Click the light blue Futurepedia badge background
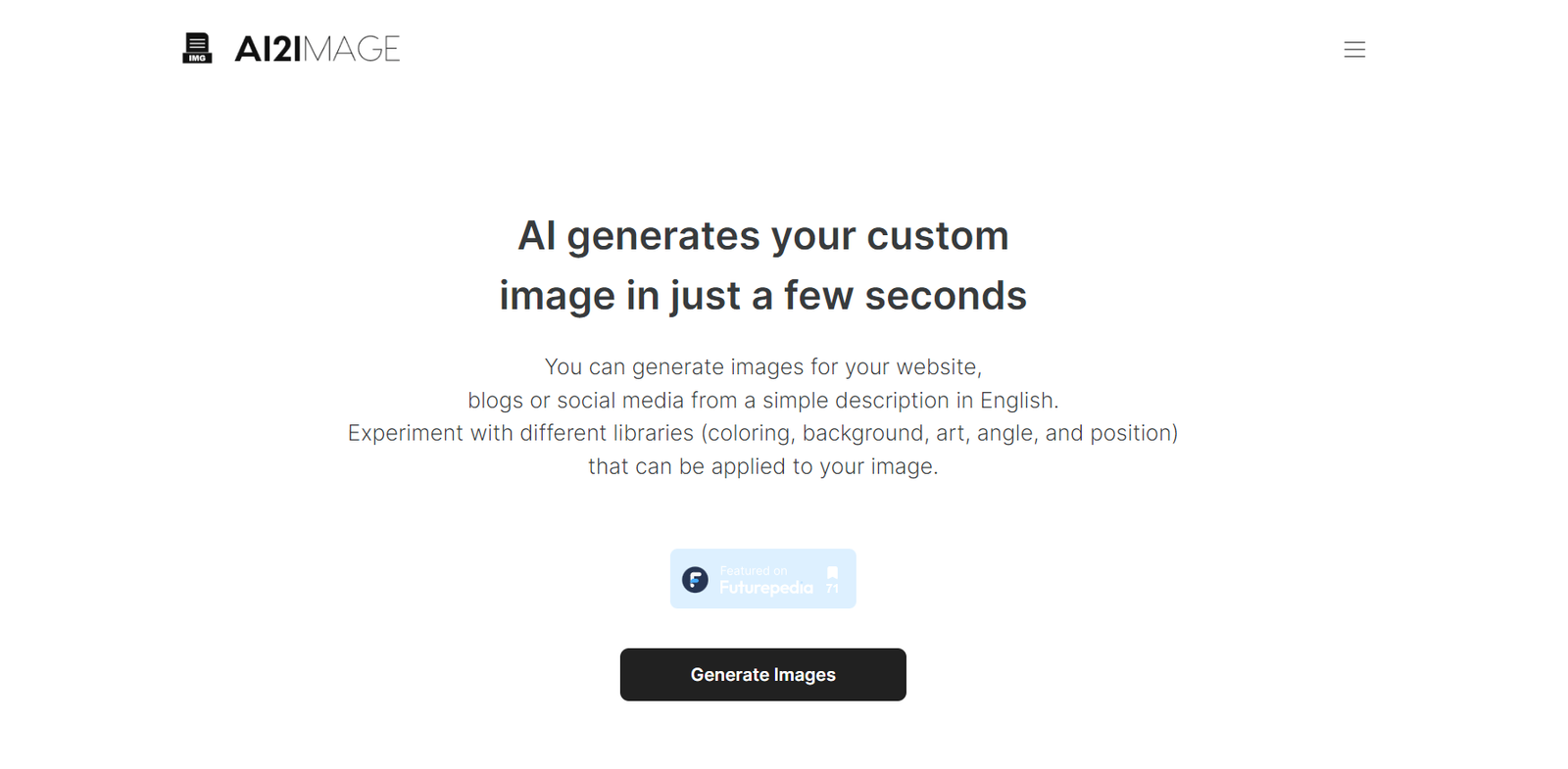The height and width of the screenshot is (769, 1568). 763,579
